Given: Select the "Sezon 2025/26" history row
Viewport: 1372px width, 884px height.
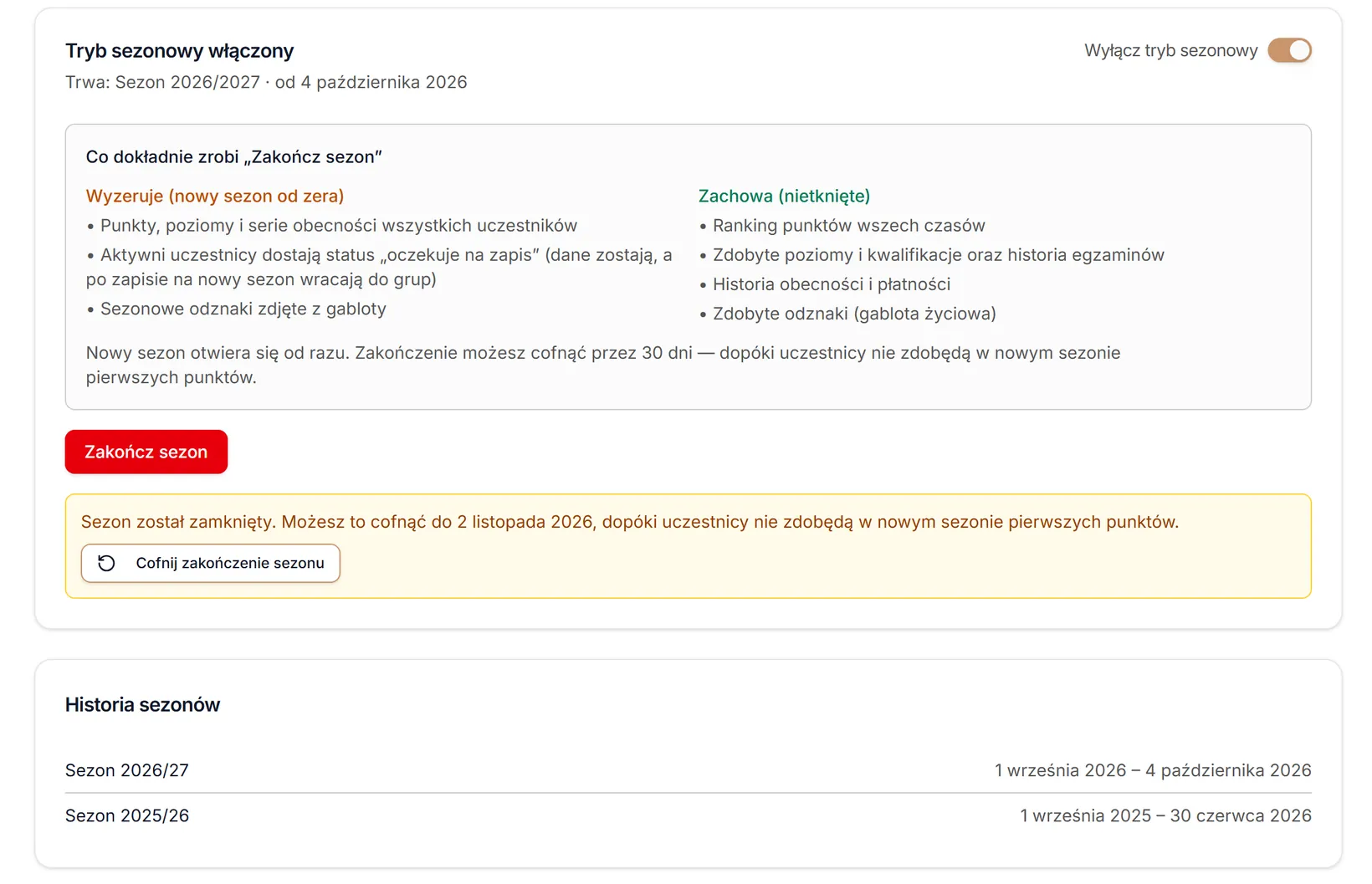Looking at the screenshot, I should (689, 815).
